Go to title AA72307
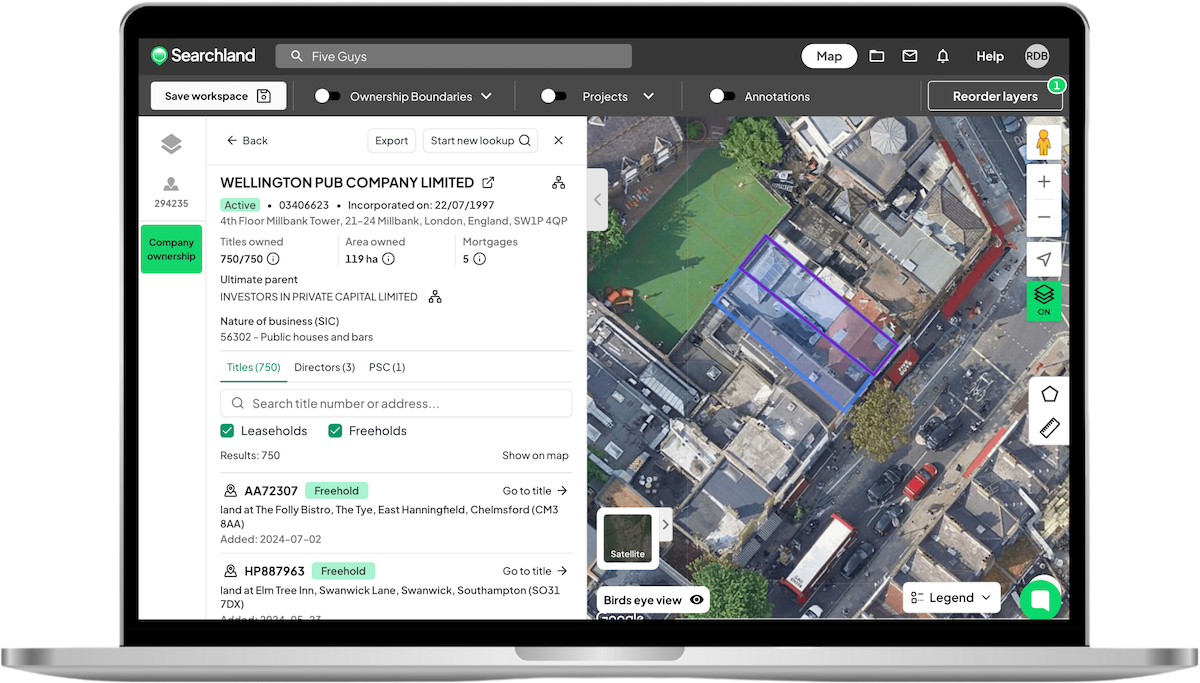This screenshot has height=683, width=1200. [535, 491]
